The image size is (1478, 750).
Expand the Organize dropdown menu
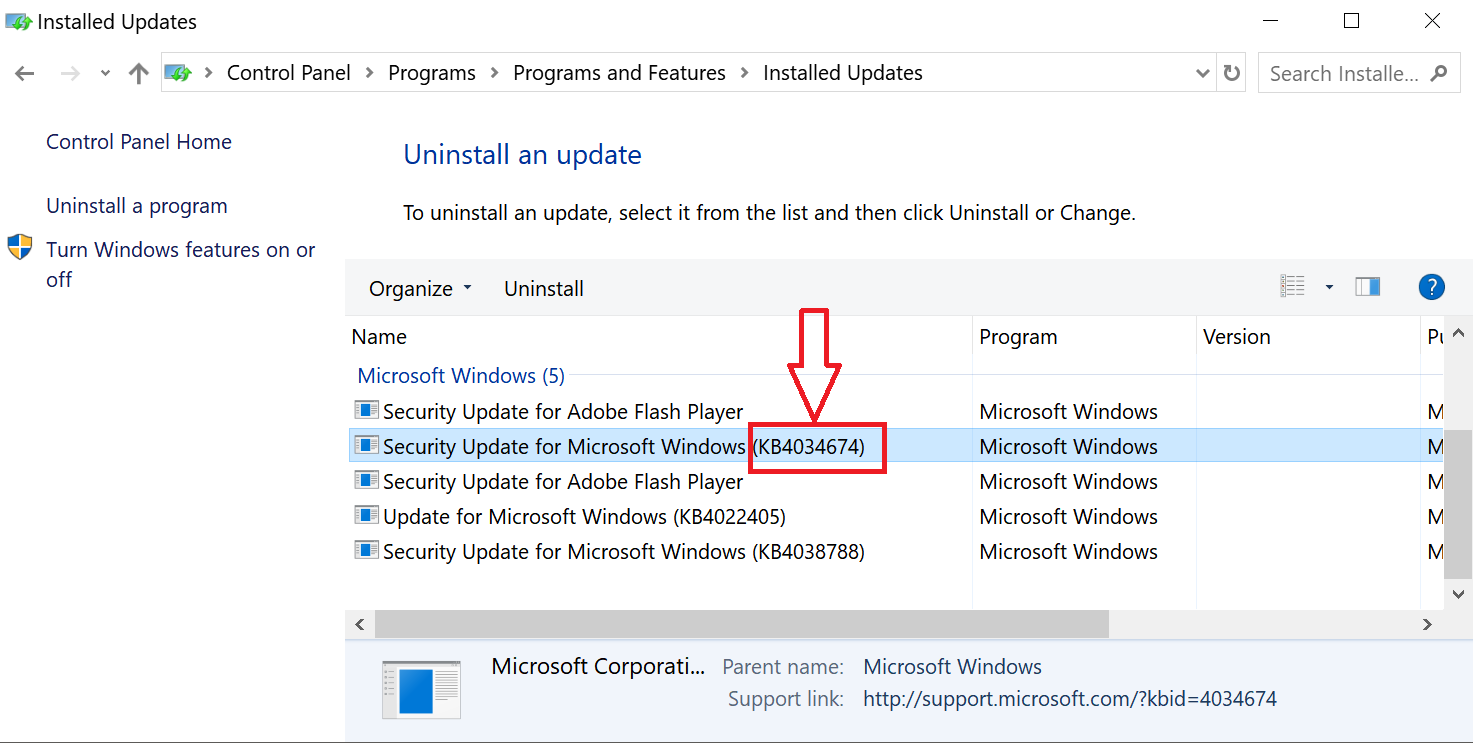[420, 289]
